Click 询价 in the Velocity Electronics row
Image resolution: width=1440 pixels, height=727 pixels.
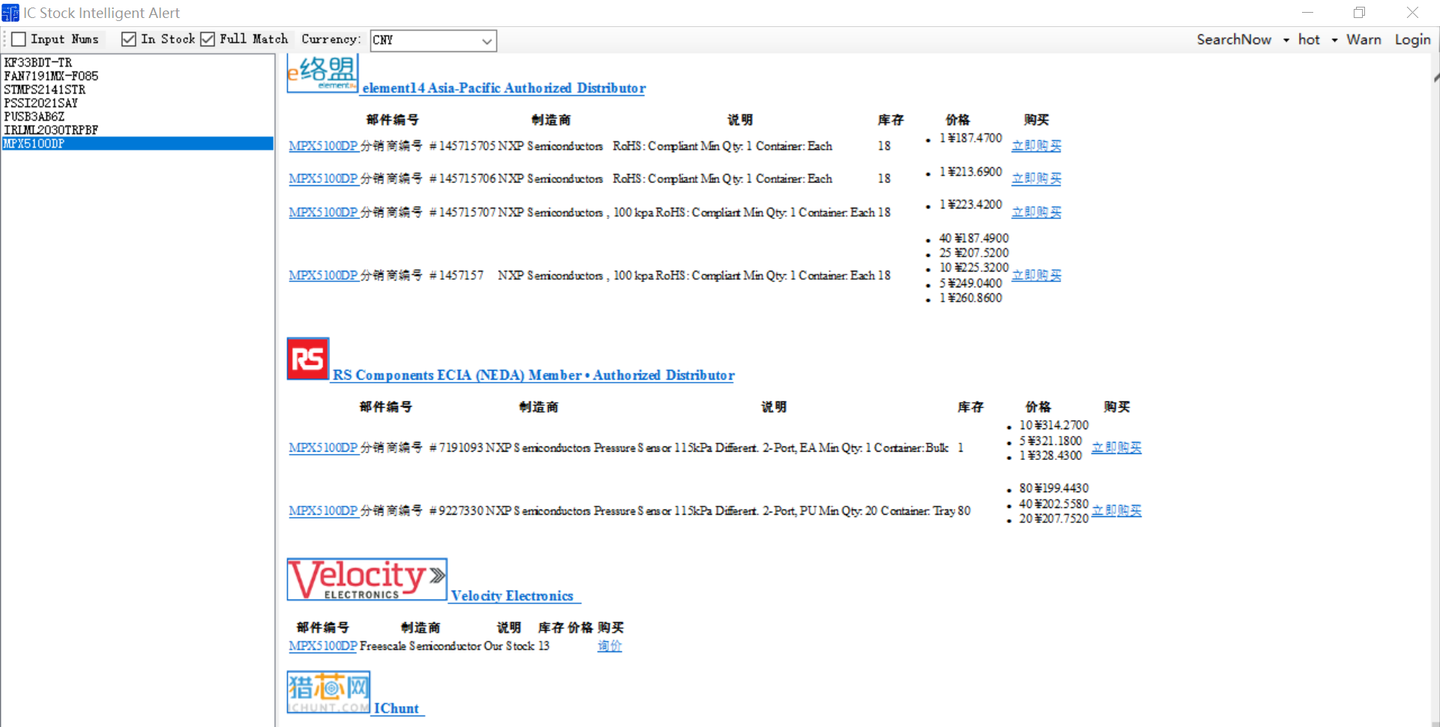(609, 646)
